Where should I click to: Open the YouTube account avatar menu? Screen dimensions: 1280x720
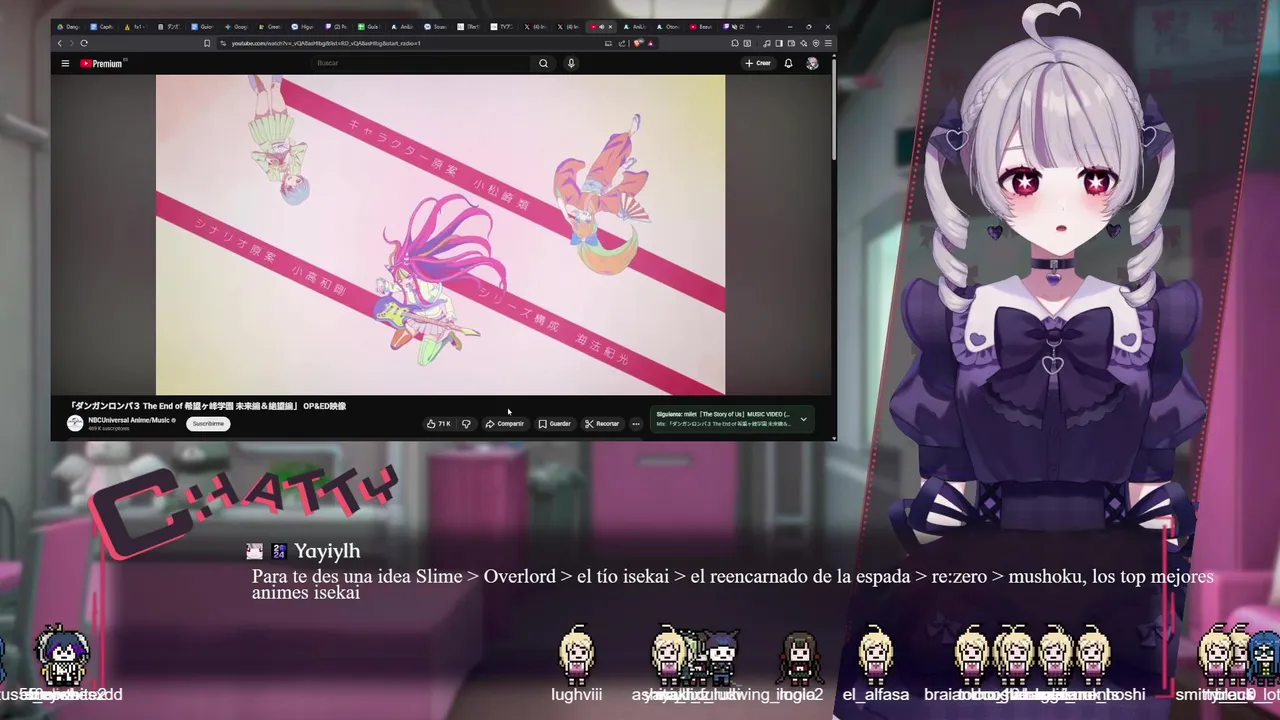[x=812, y=63]
